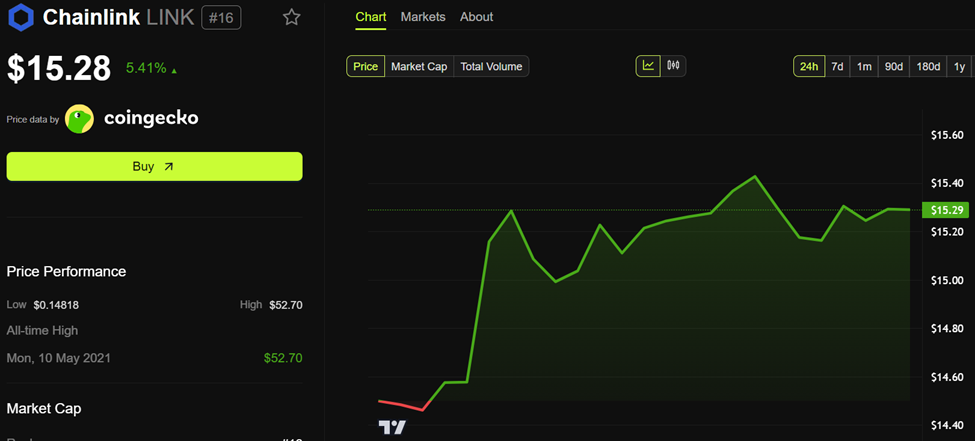This screenshot has width=975, height=441.
Task: Click the $15.28 current price
Action: tap(59, 68)
